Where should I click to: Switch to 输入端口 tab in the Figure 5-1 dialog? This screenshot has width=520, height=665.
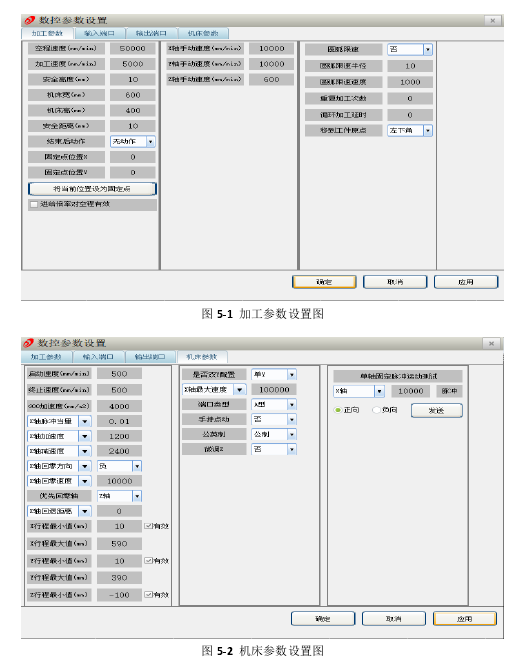(99, 34)
